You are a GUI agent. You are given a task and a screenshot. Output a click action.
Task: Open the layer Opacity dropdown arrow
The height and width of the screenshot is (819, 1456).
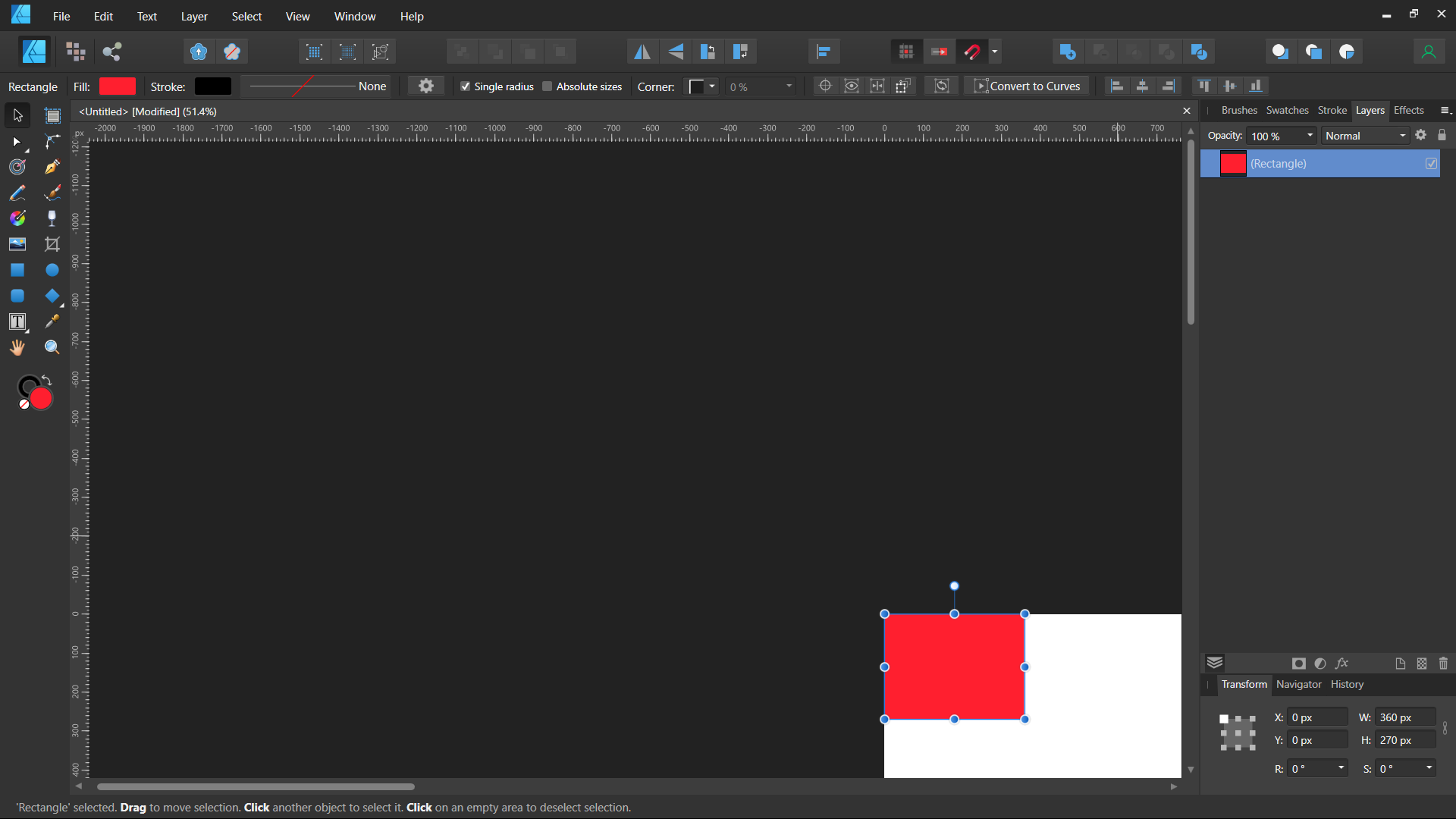1310,136
